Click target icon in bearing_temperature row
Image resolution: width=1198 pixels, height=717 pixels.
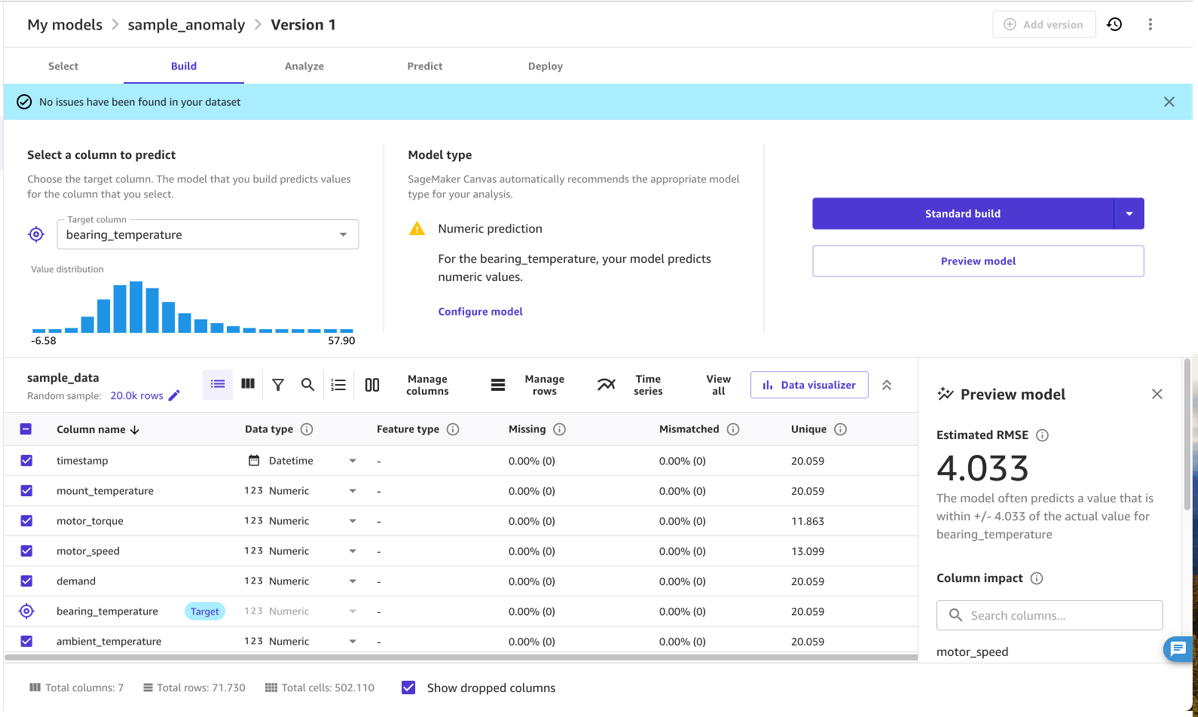tap(26, 611)
